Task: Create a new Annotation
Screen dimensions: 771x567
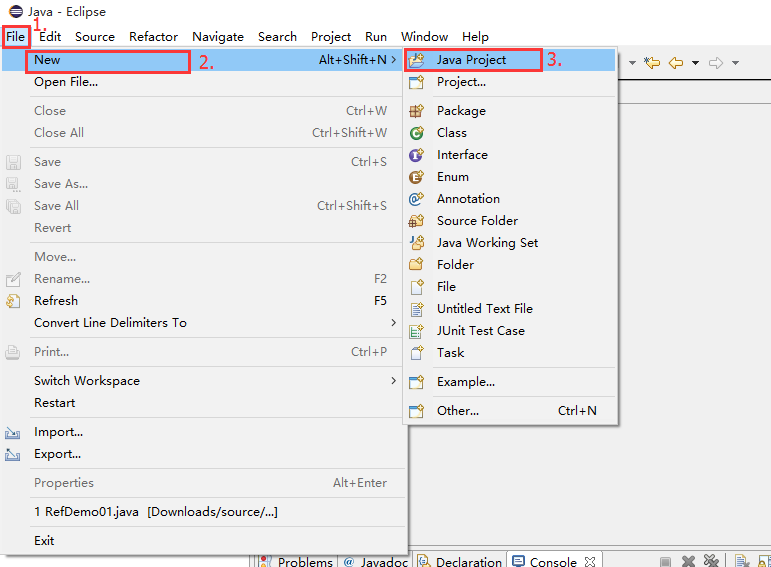Action: 509,199
